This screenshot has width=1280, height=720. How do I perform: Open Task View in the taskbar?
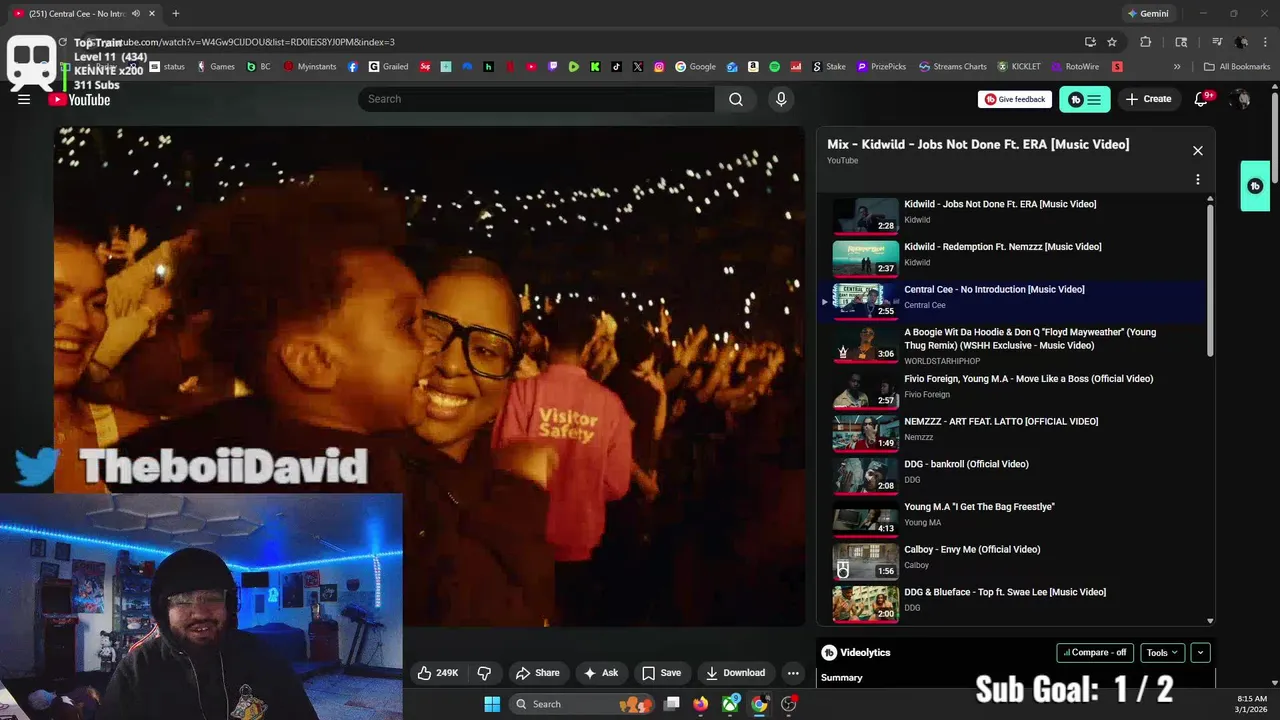click(672, 704)
